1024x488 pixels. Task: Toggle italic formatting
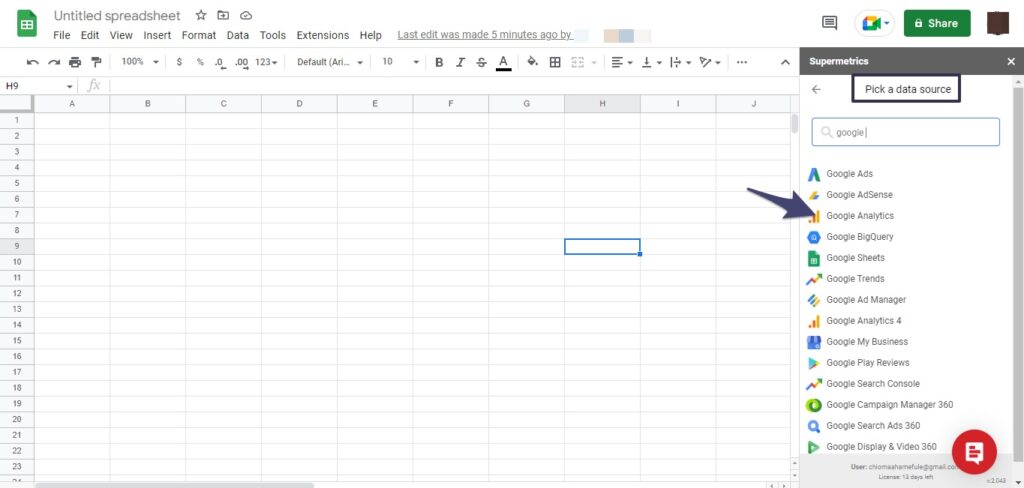point(460,62)
